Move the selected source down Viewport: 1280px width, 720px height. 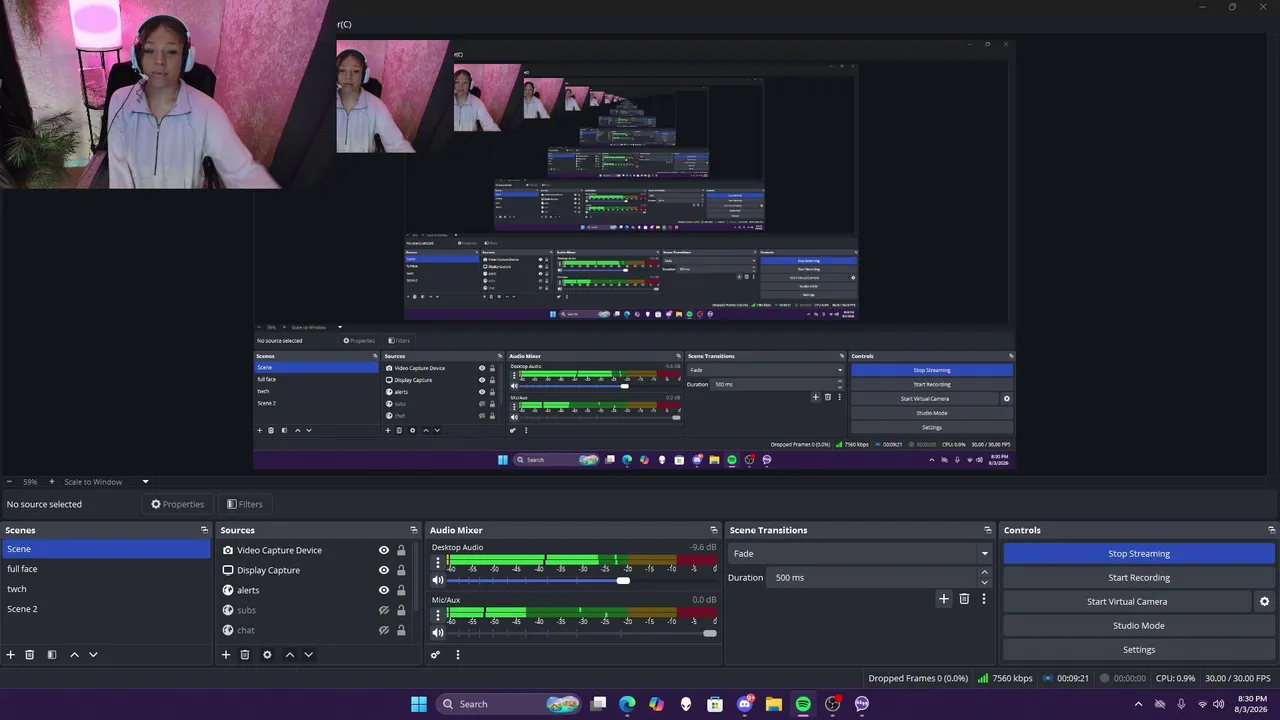308,655
